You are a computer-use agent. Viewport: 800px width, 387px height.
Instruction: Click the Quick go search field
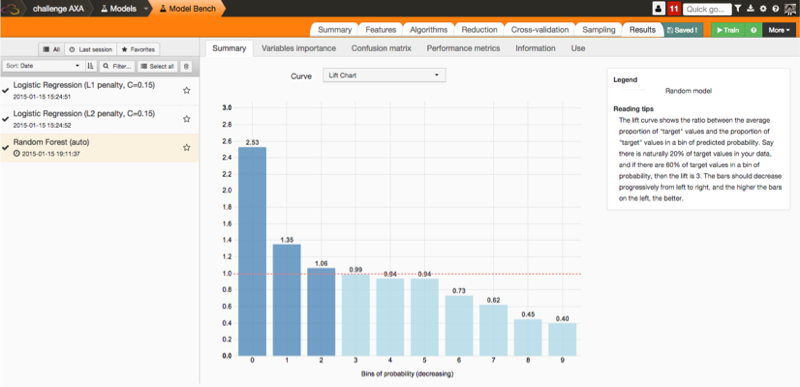707,9
